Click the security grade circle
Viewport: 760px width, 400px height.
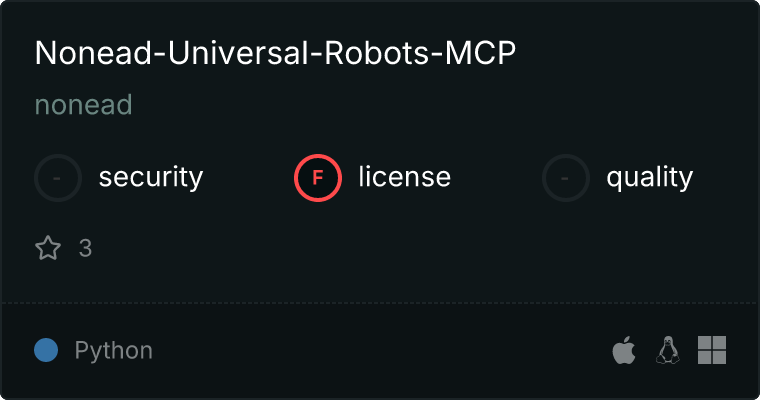[58, 178]
